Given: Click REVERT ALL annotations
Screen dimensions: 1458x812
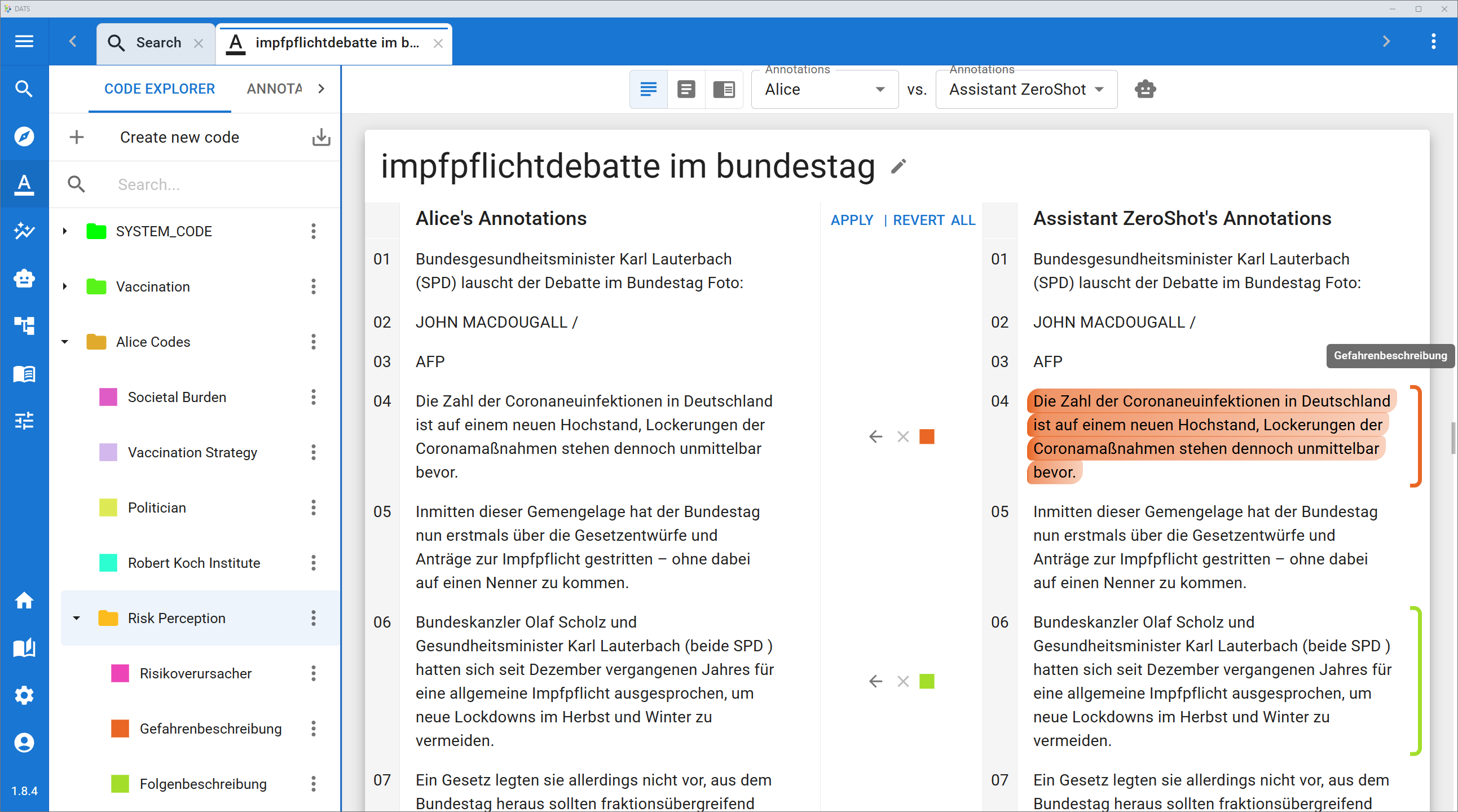Looking at the screenshot, I should [x=934, y=220].
